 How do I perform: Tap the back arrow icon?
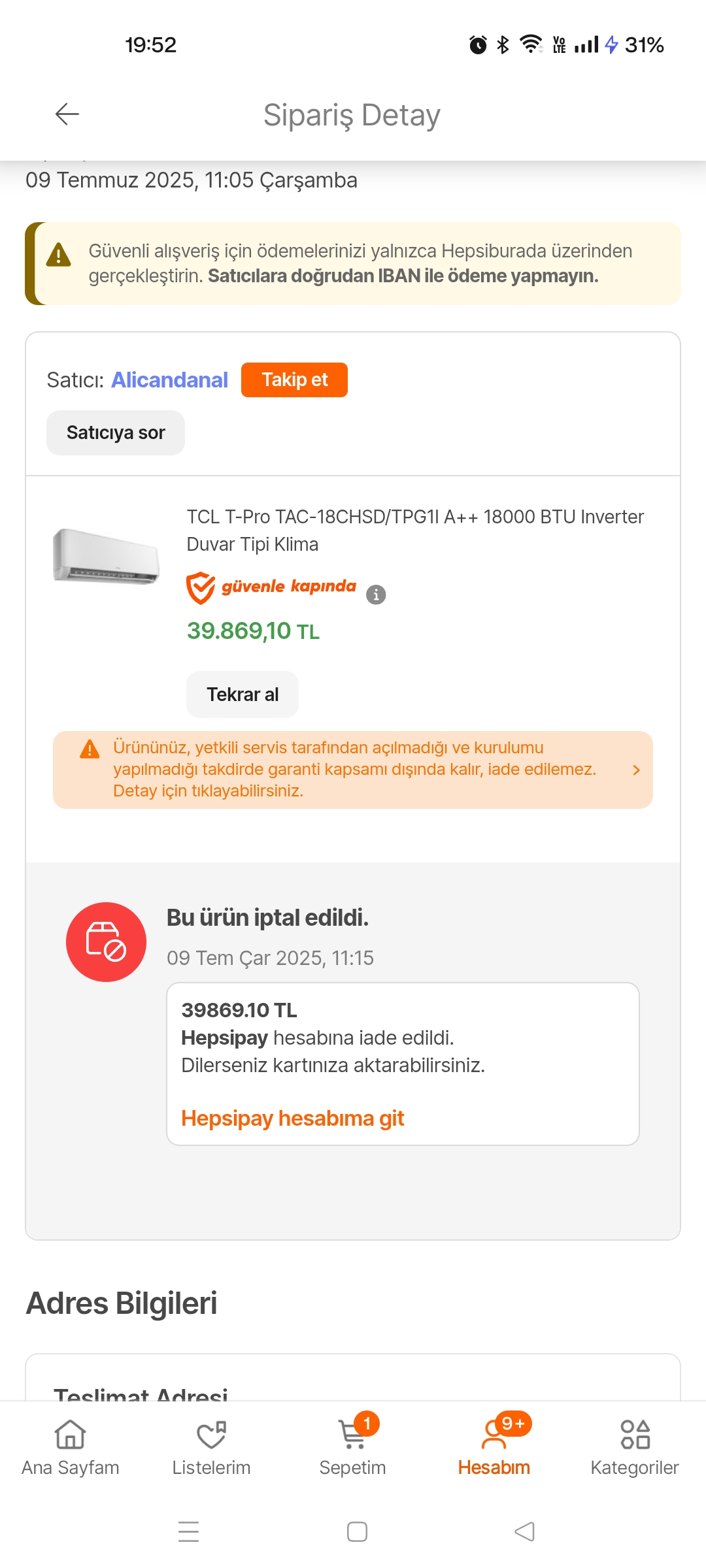67,114
